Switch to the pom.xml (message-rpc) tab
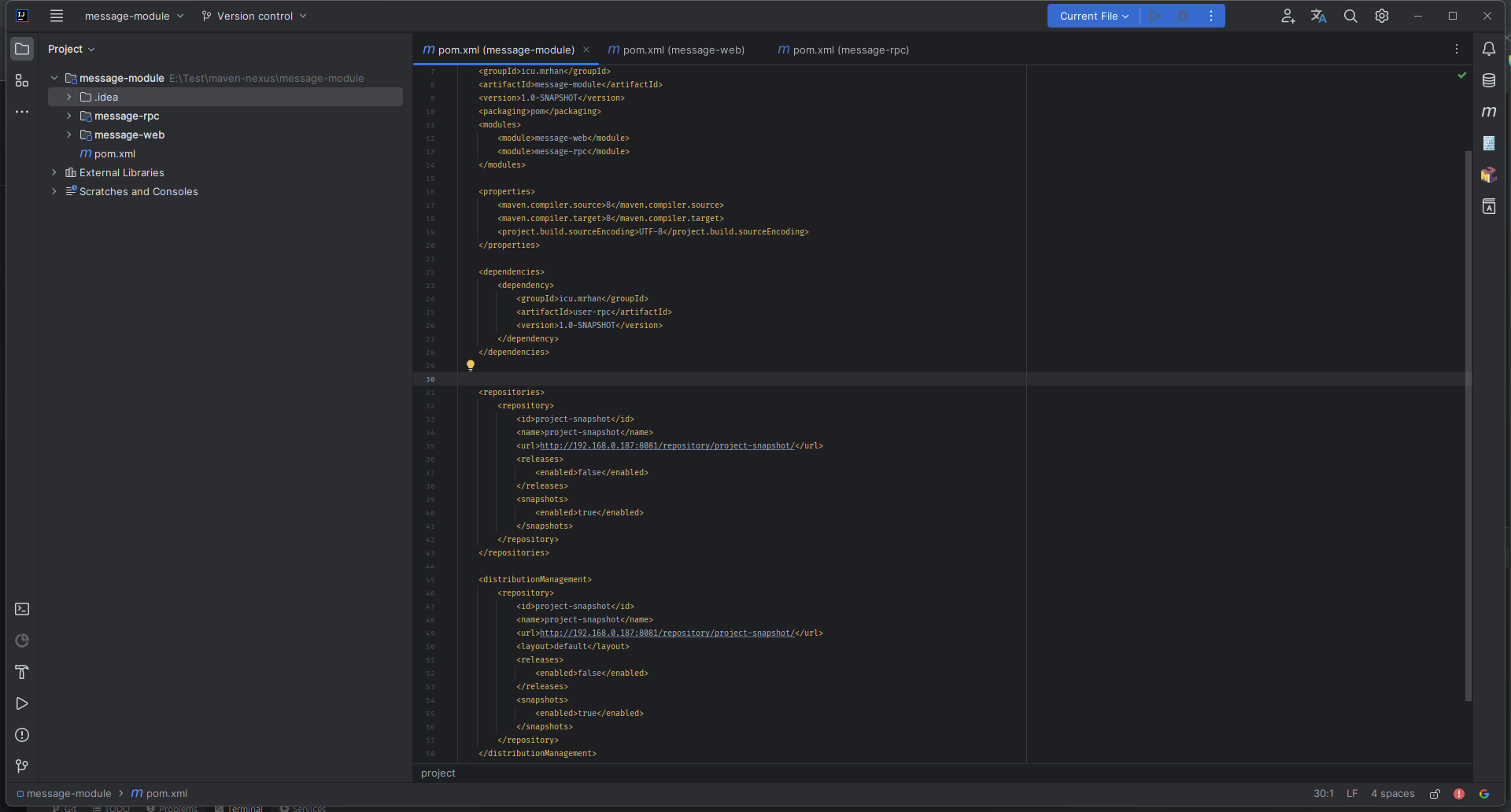Image resolution: width=1511 pixels, height=812 pixels. 850,50
